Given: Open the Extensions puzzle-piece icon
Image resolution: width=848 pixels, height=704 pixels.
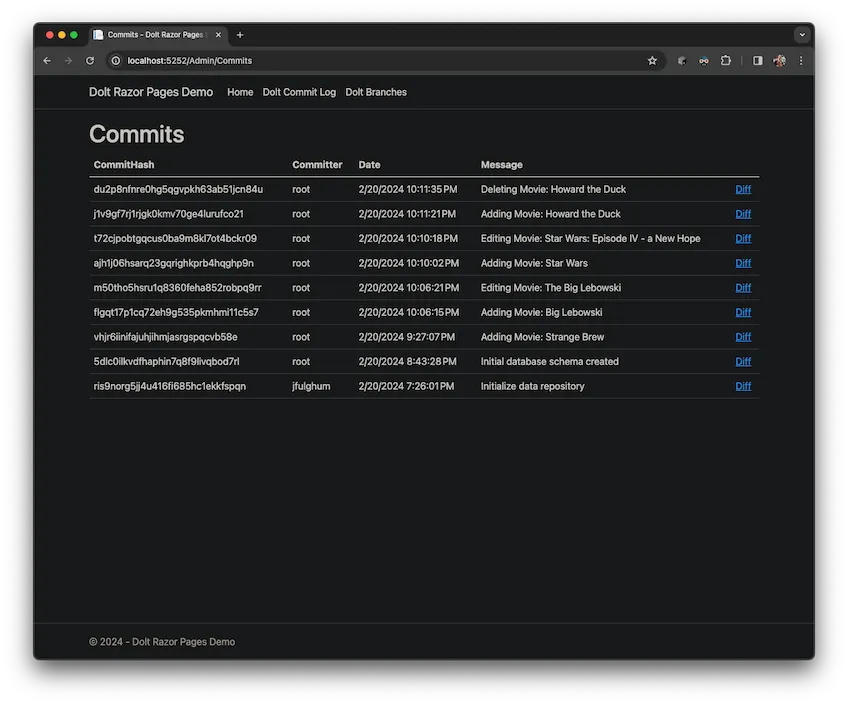Looking at the screenshot, I should click(x=726, y=60).
